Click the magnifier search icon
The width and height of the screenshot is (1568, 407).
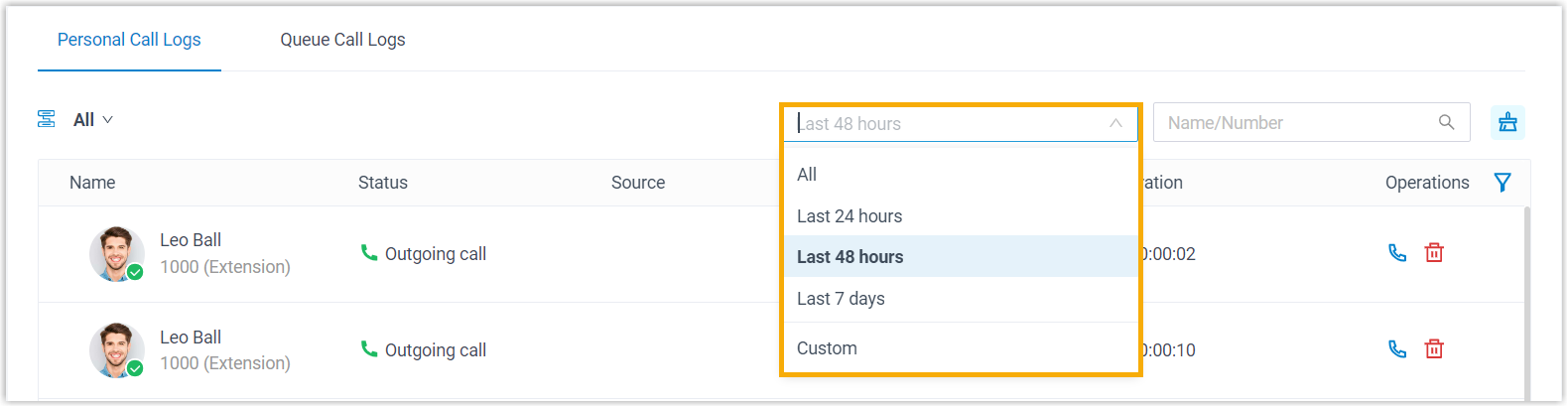click(x=1446, y=123)
